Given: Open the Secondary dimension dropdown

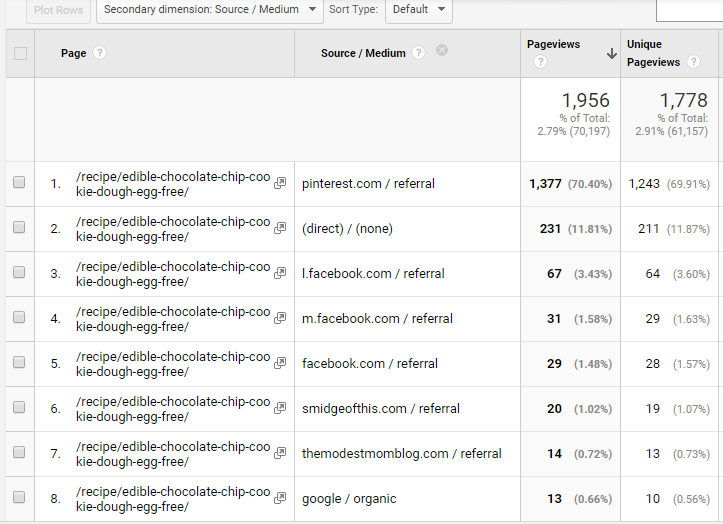Looking at the screenshot, I should coord(210,10).
